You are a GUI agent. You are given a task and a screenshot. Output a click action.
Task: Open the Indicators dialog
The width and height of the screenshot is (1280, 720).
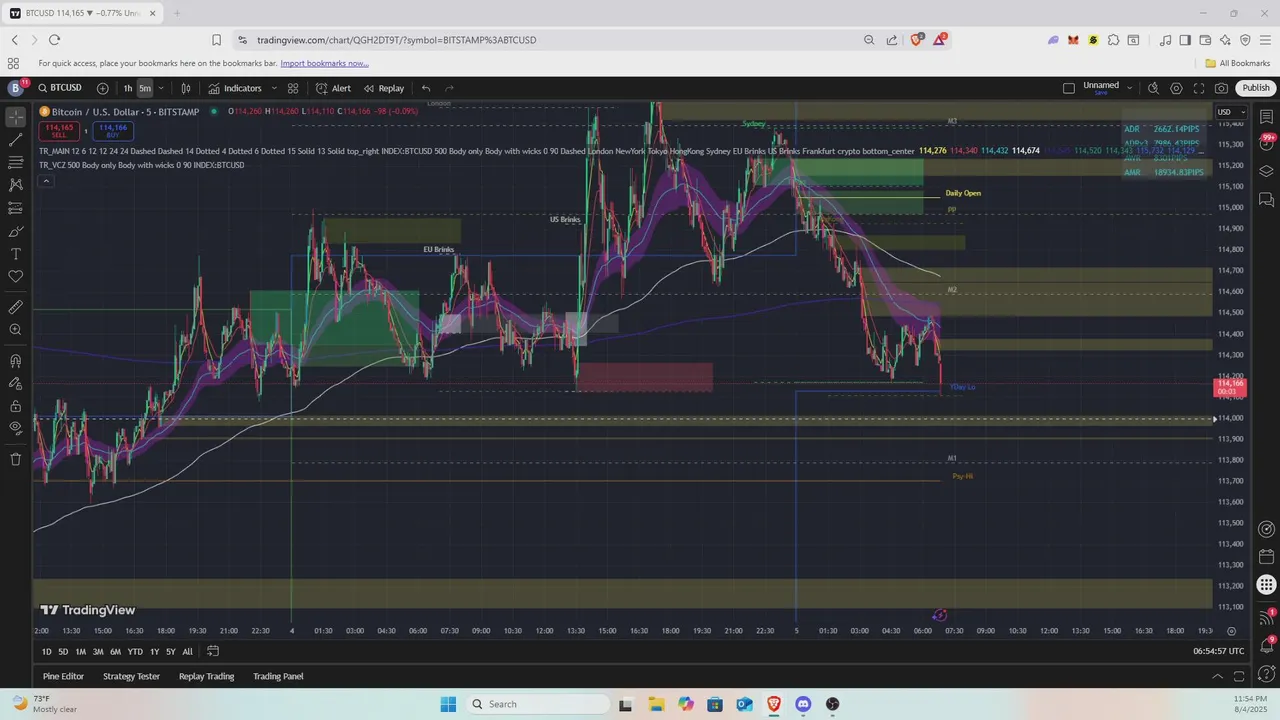235,88
